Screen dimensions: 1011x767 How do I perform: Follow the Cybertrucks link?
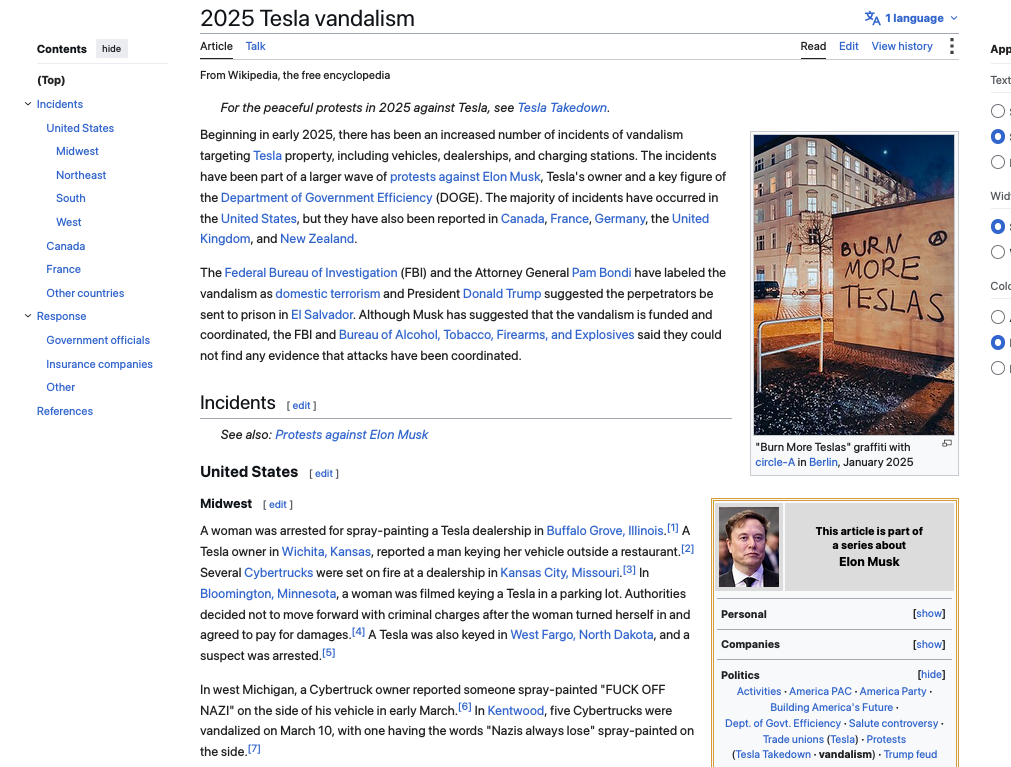[279, 572]
